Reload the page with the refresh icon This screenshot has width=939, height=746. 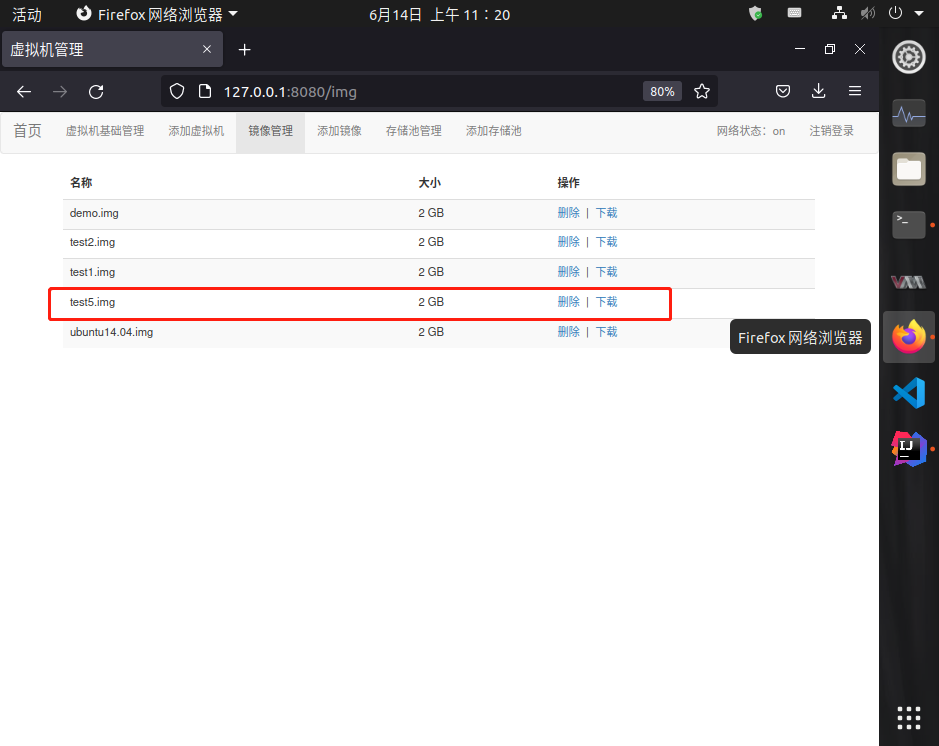(96, 92)
